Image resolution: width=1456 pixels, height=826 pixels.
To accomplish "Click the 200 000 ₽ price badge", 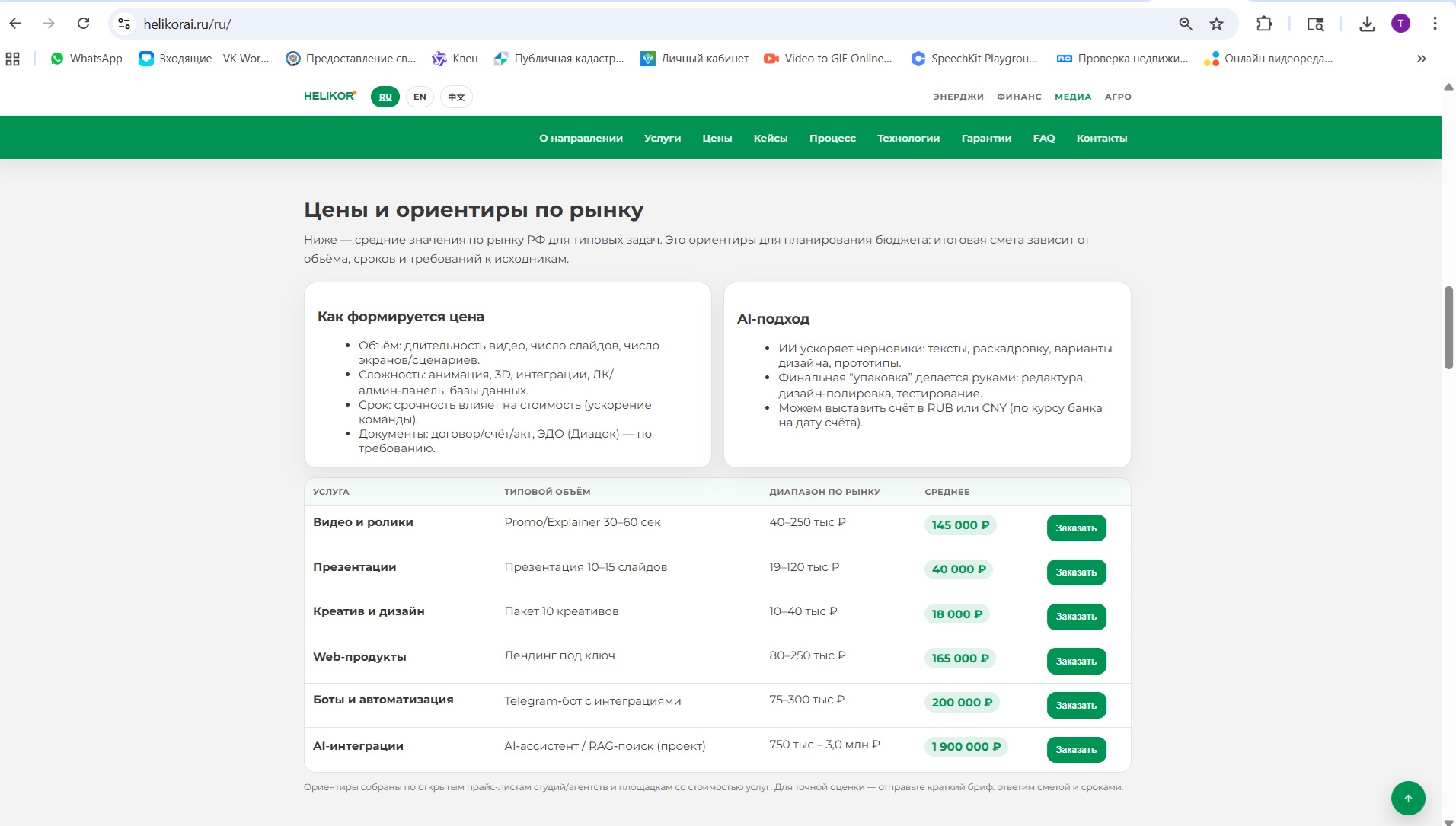I will click(962, 702).
